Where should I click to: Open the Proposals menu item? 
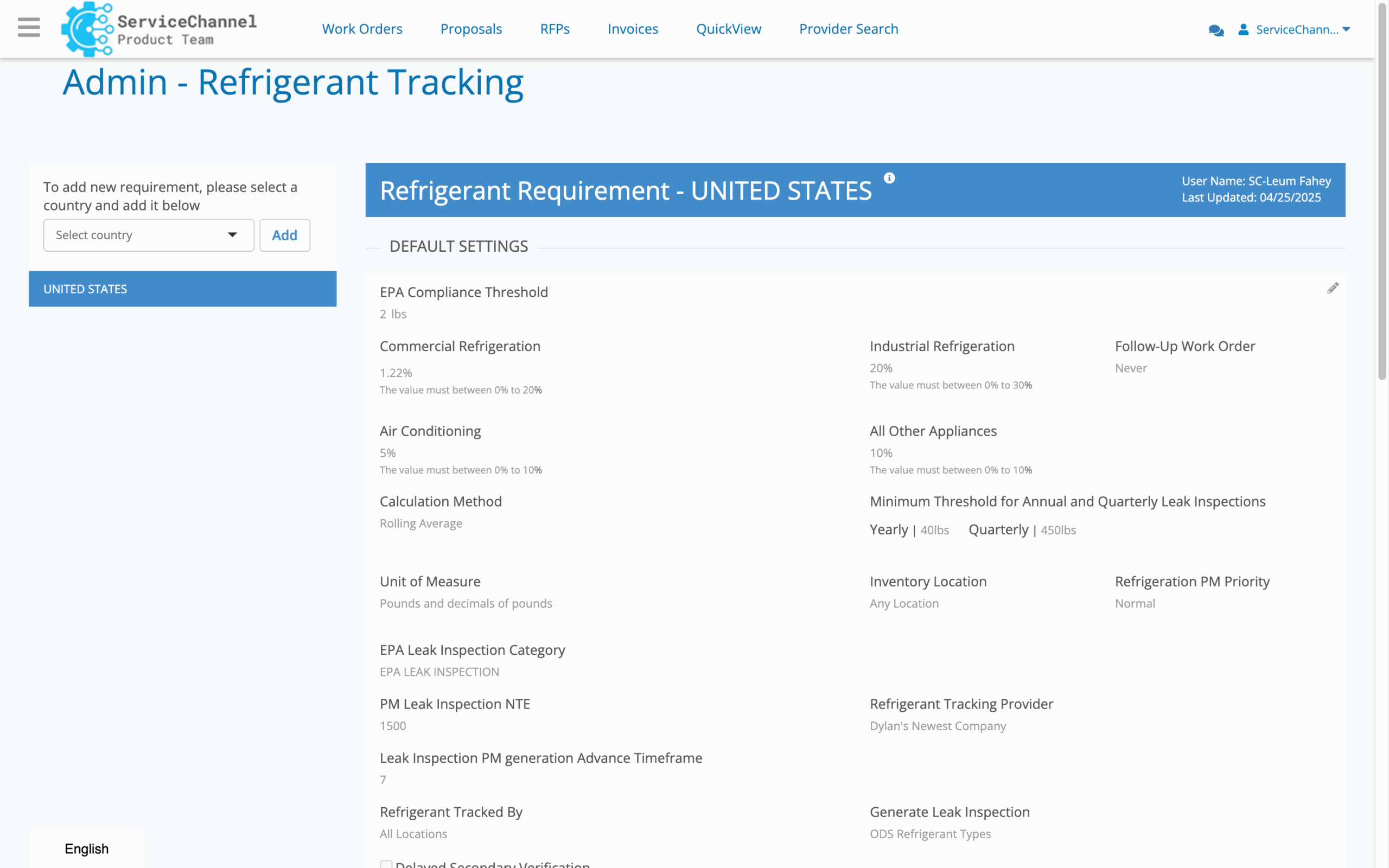[470, 29]
